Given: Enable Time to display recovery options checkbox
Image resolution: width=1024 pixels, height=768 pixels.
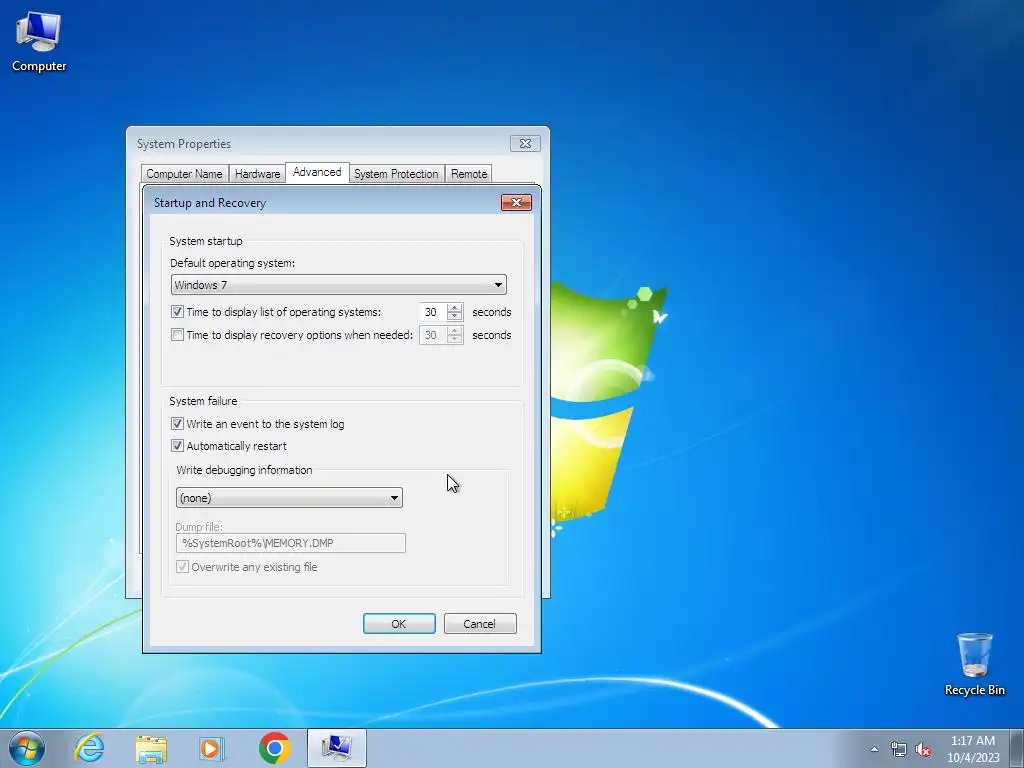Looking at the screenshot, I should [x=177, y=335].
